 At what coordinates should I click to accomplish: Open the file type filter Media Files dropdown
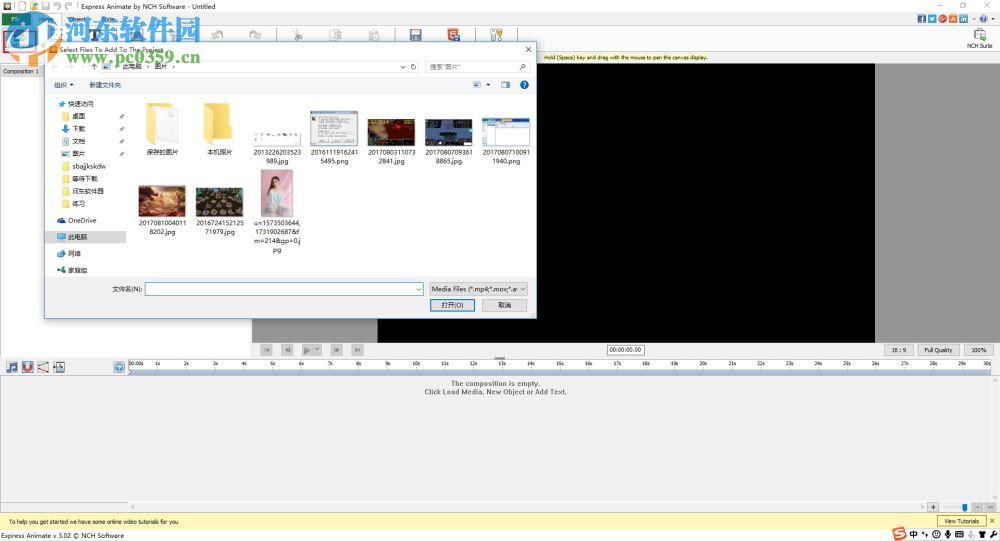coord(478,289)
